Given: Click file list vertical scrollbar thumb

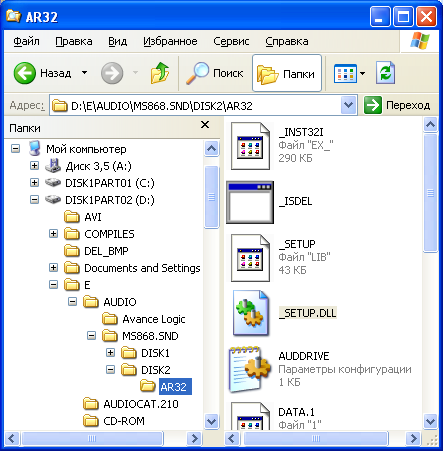Looking at the screenshot, I should [430, 193].
